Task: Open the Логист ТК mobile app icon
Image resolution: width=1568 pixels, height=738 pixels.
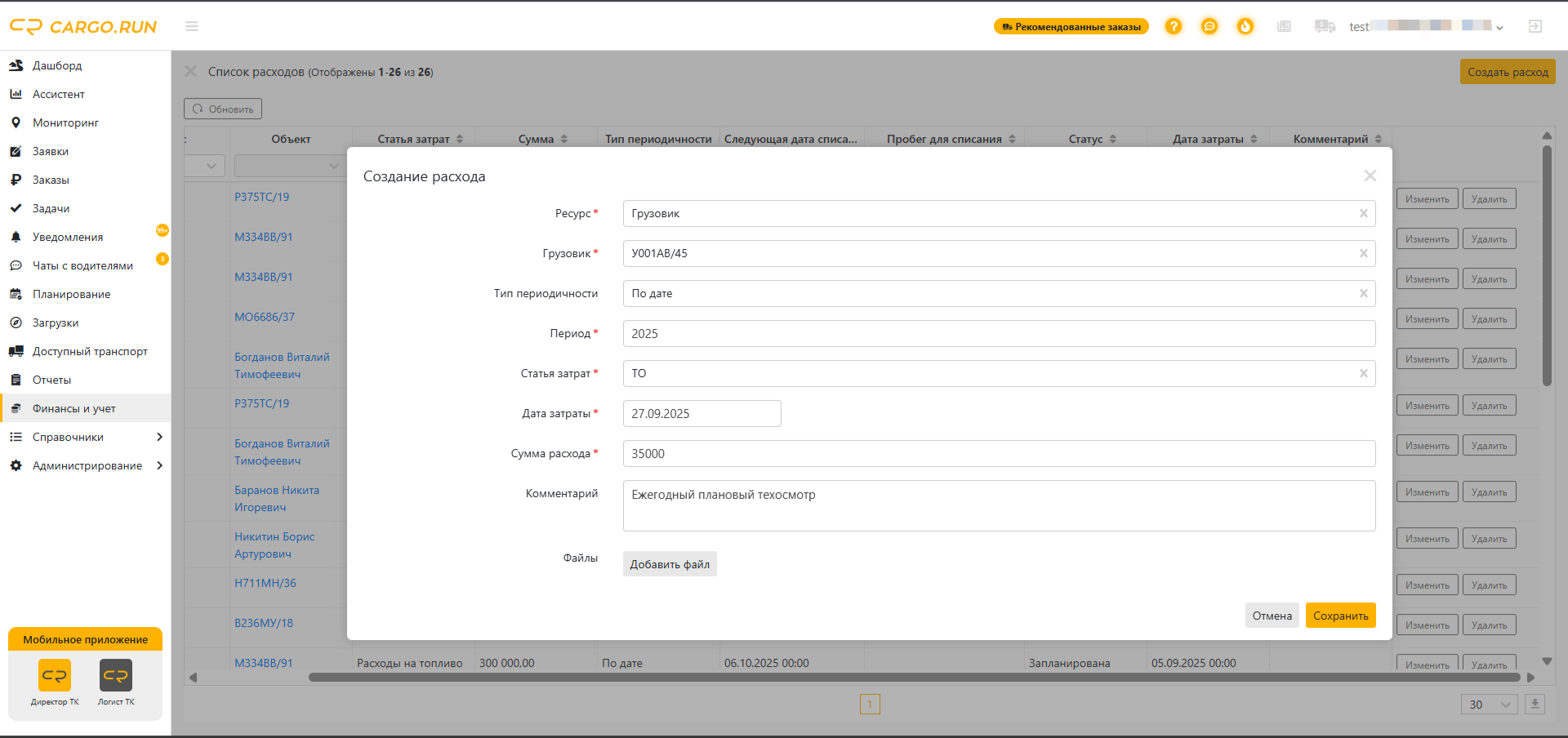Action: point(116,675)
